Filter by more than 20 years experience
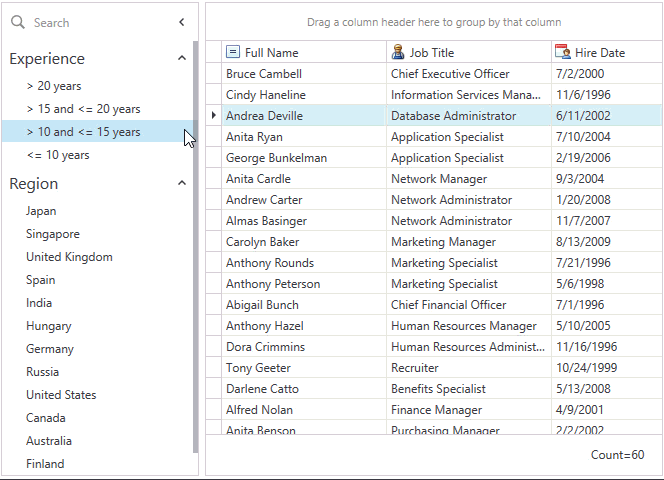This screenshot has width=664, height=480. point(54,86)
